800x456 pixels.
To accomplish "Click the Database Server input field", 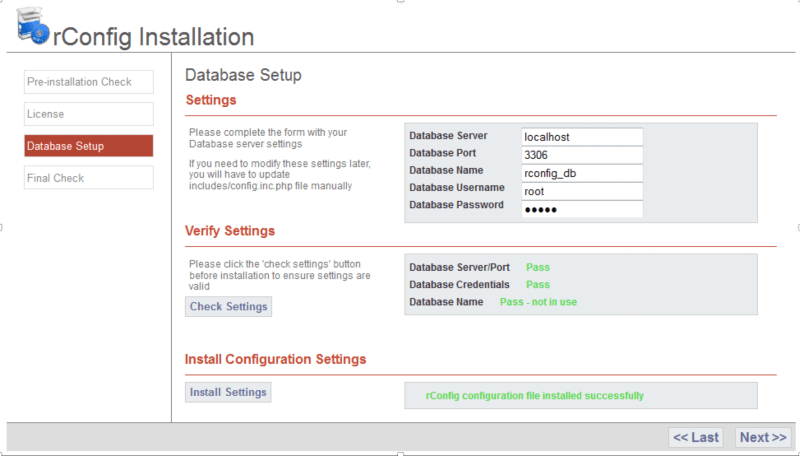I will click(x=582, y=137).
